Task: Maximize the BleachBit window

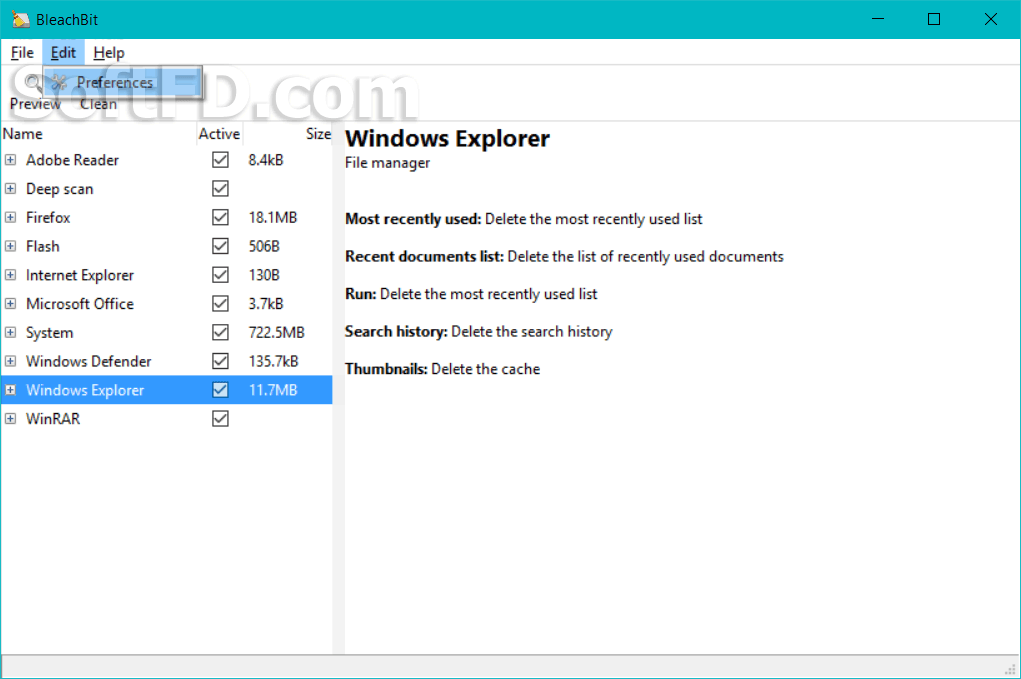Action: tap(934, 20)
